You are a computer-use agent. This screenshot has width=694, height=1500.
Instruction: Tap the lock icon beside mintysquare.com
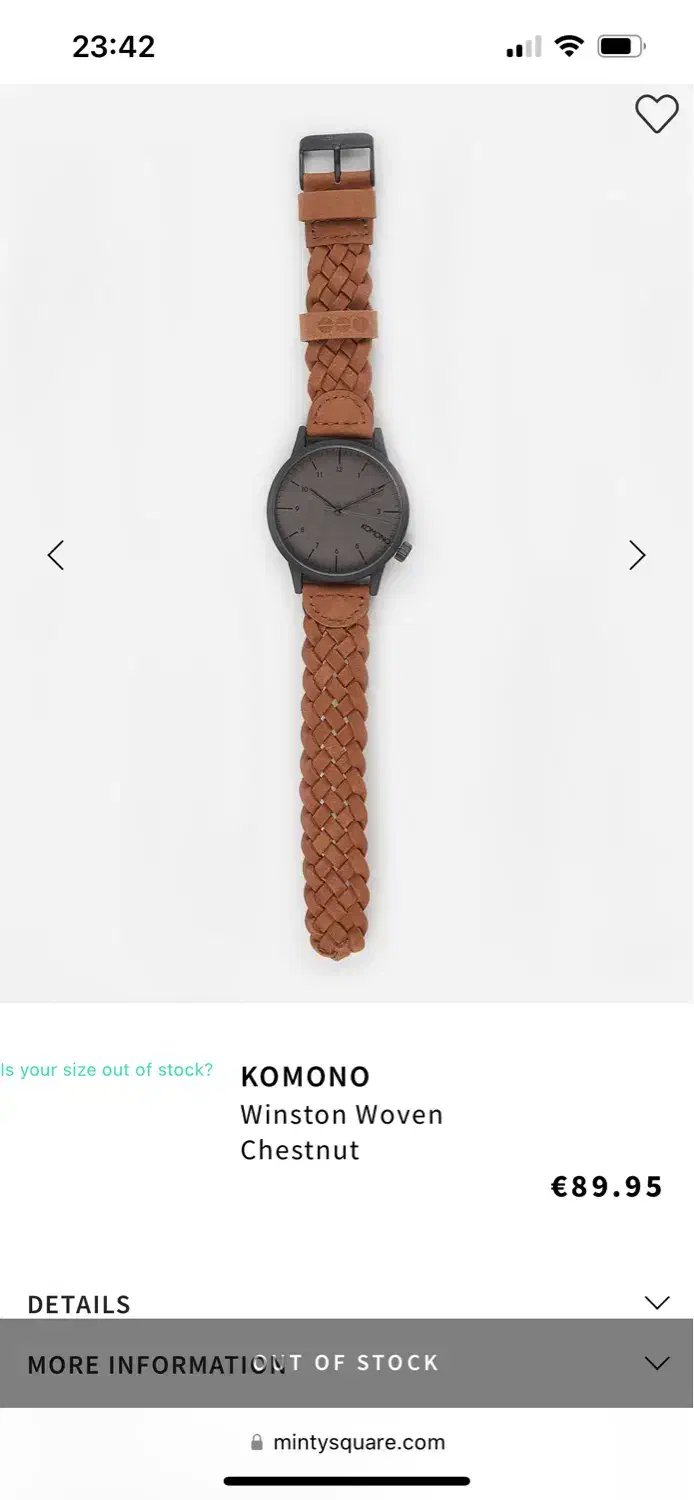(257, 1442)
